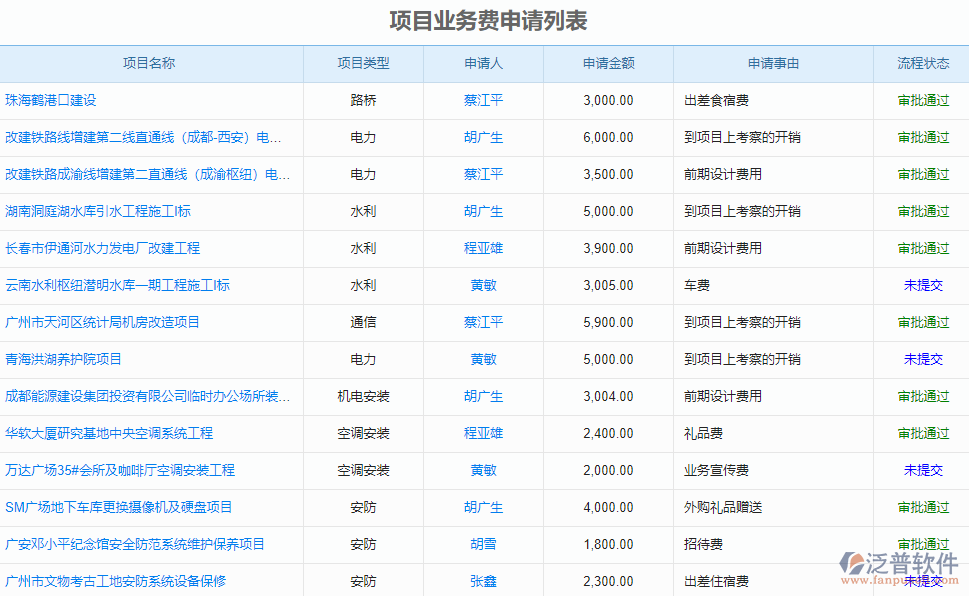The width and height of the screenshot is (969, 596).
Task: Click applicant 胡雪 name link
Action: click(483, 544)
